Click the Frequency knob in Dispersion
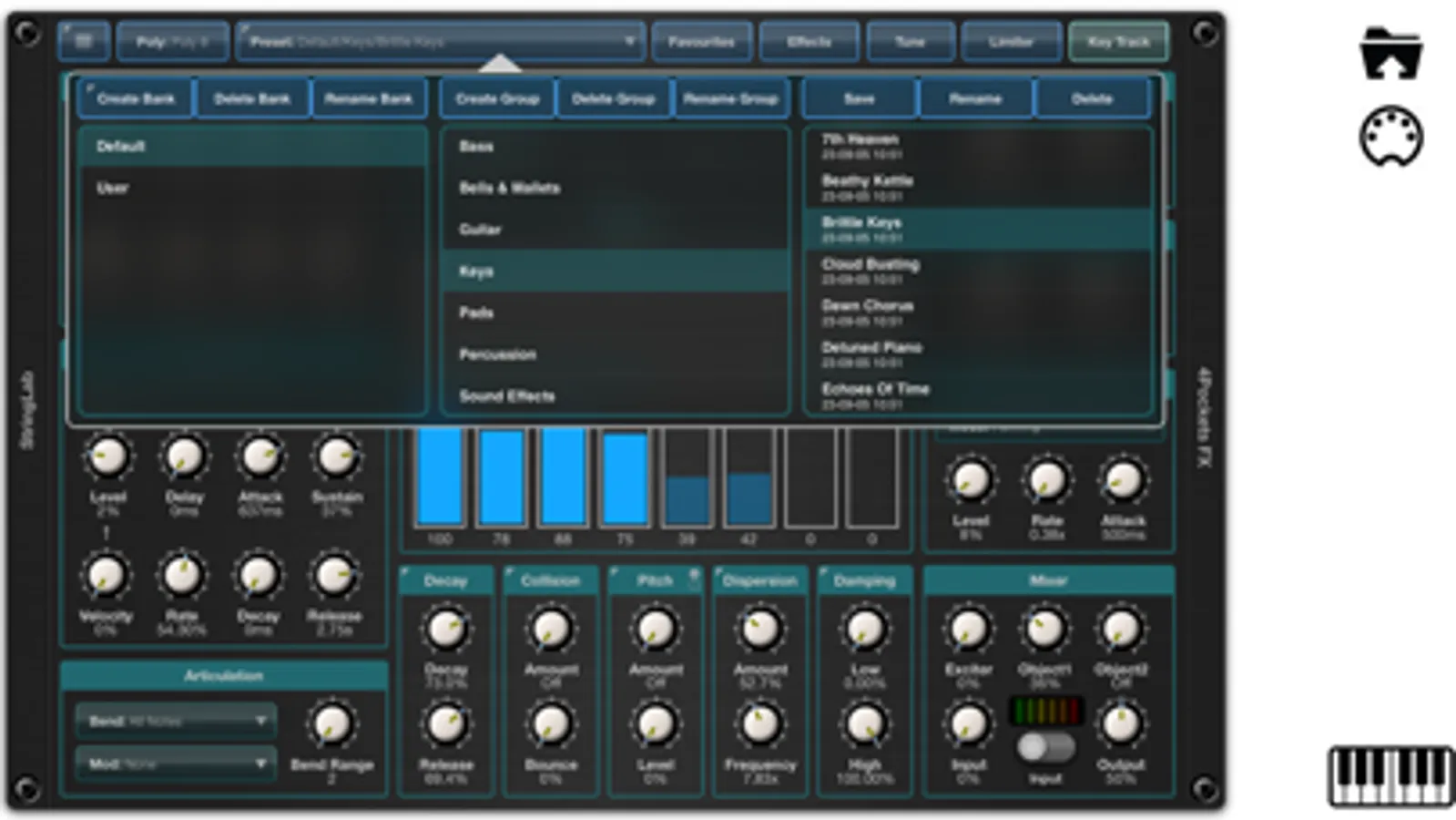1456x820 pixels. (x=760, y=724)
